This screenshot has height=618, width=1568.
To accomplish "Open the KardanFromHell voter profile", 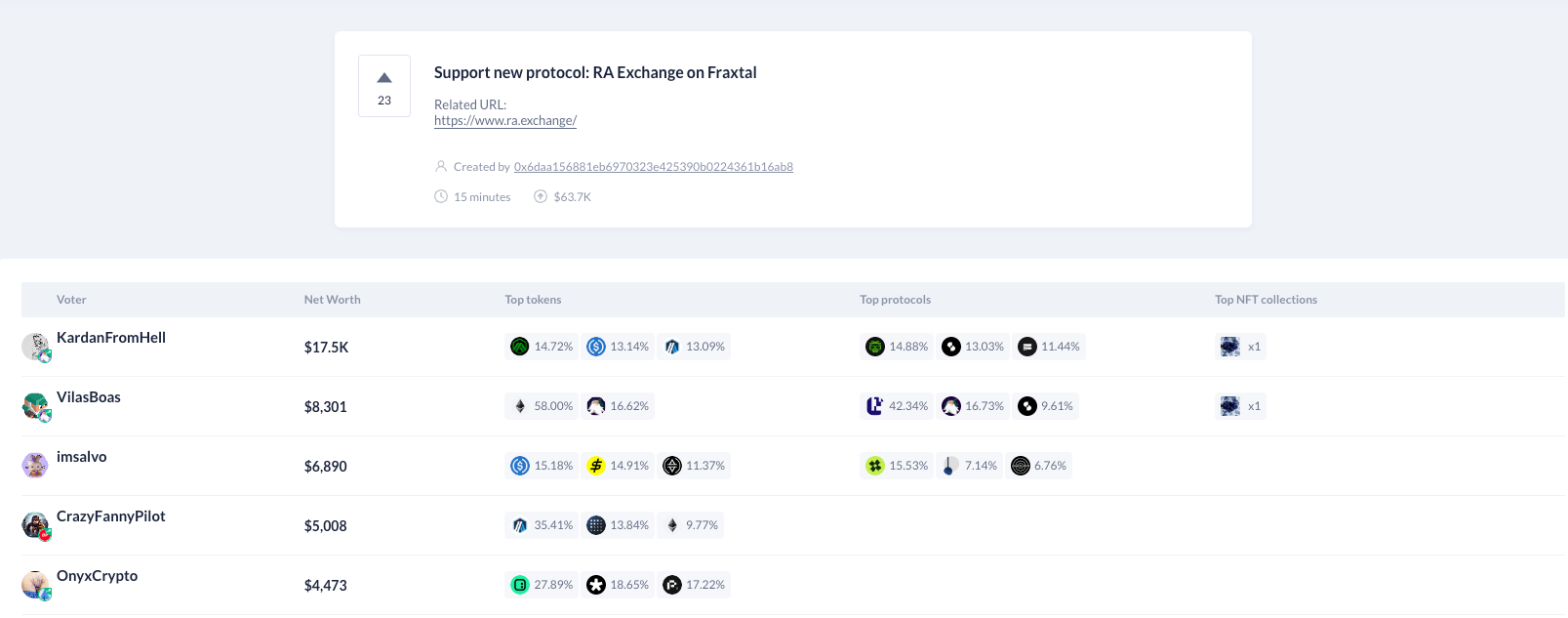I will point(111,338).
